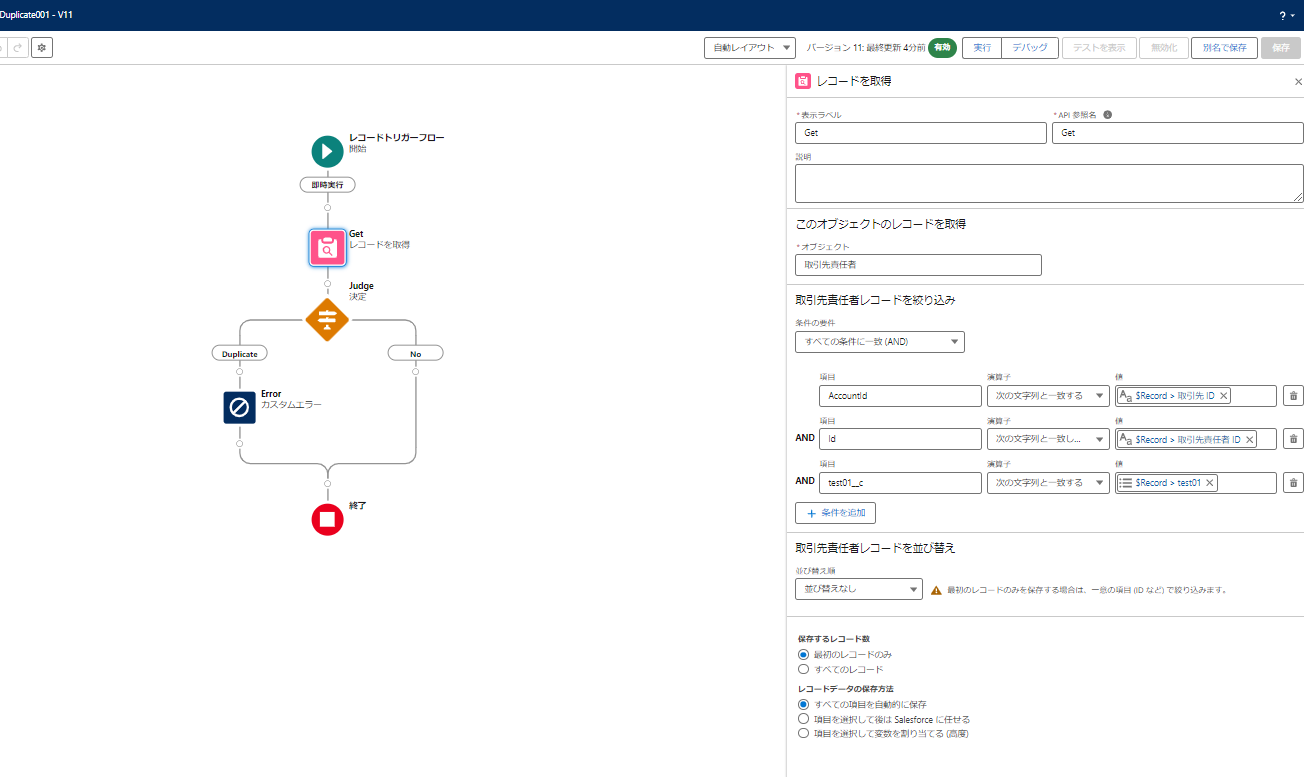The image size is (1304, 777).
Task: Click the バージョン 11 last-updated text
Action: (x=865, y=48)
